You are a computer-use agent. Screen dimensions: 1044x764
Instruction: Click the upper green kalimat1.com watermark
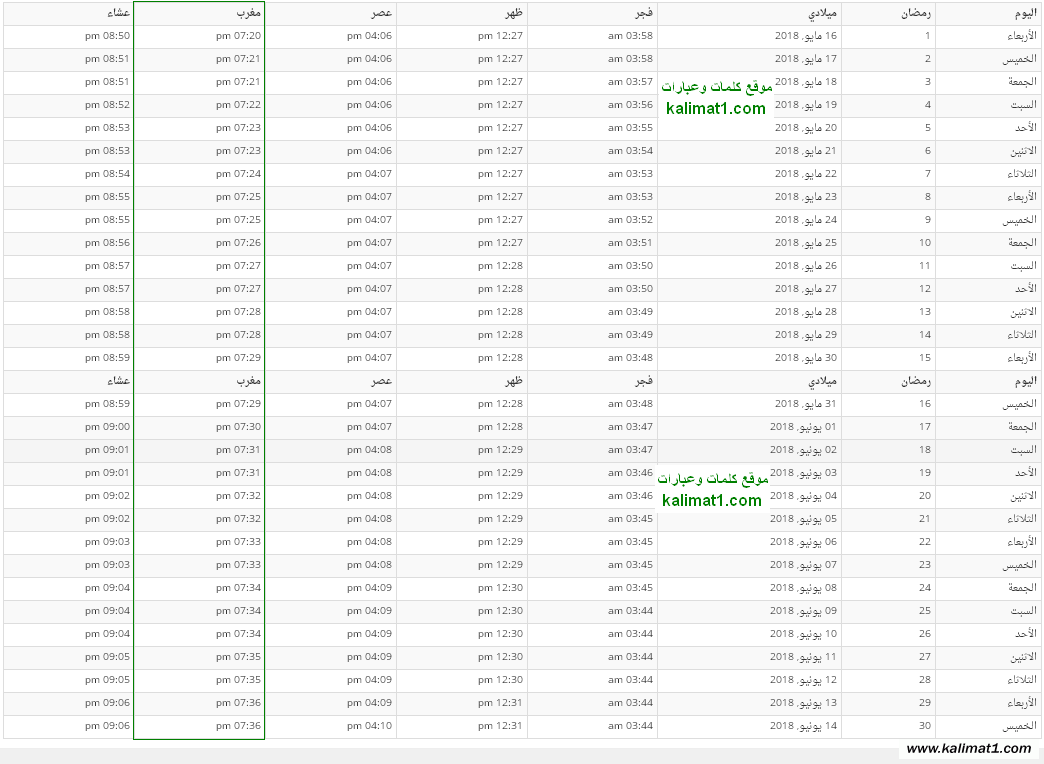click(x=716, y=109)
